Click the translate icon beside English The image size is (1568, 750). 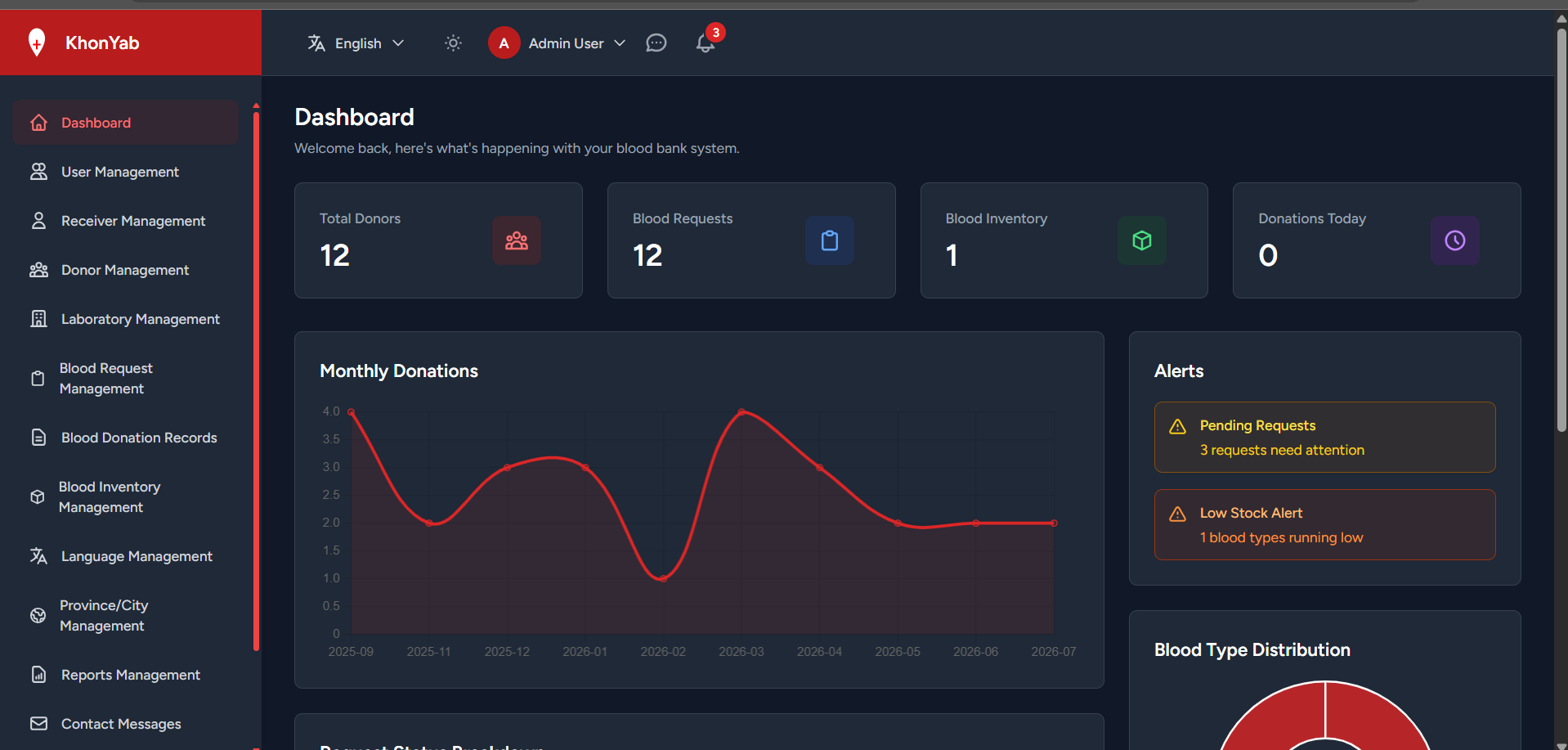click(316, 43)
